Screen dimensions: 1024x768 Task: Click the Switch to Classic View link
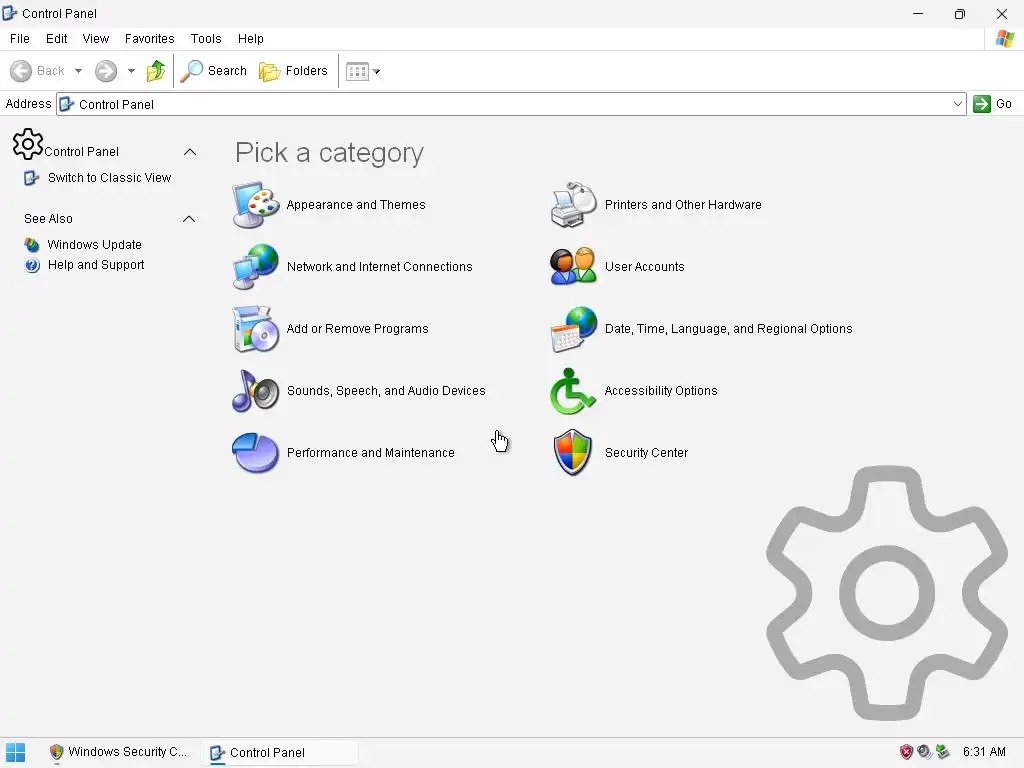pos(109,178)
